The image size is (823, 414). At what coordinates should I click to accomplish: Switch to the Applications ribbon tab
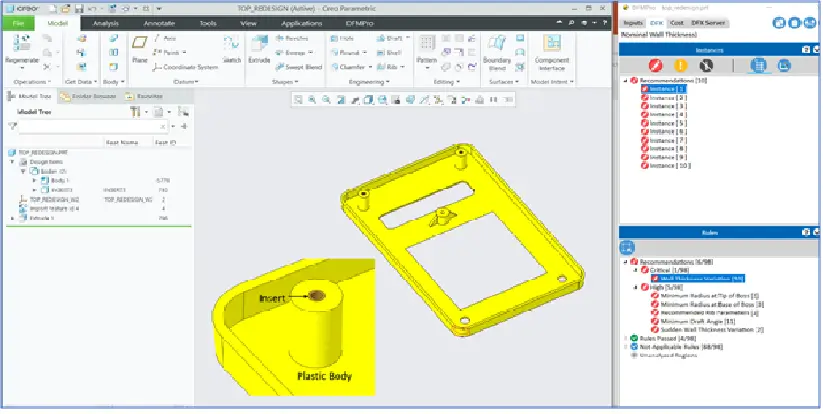(x=301, y=23)
